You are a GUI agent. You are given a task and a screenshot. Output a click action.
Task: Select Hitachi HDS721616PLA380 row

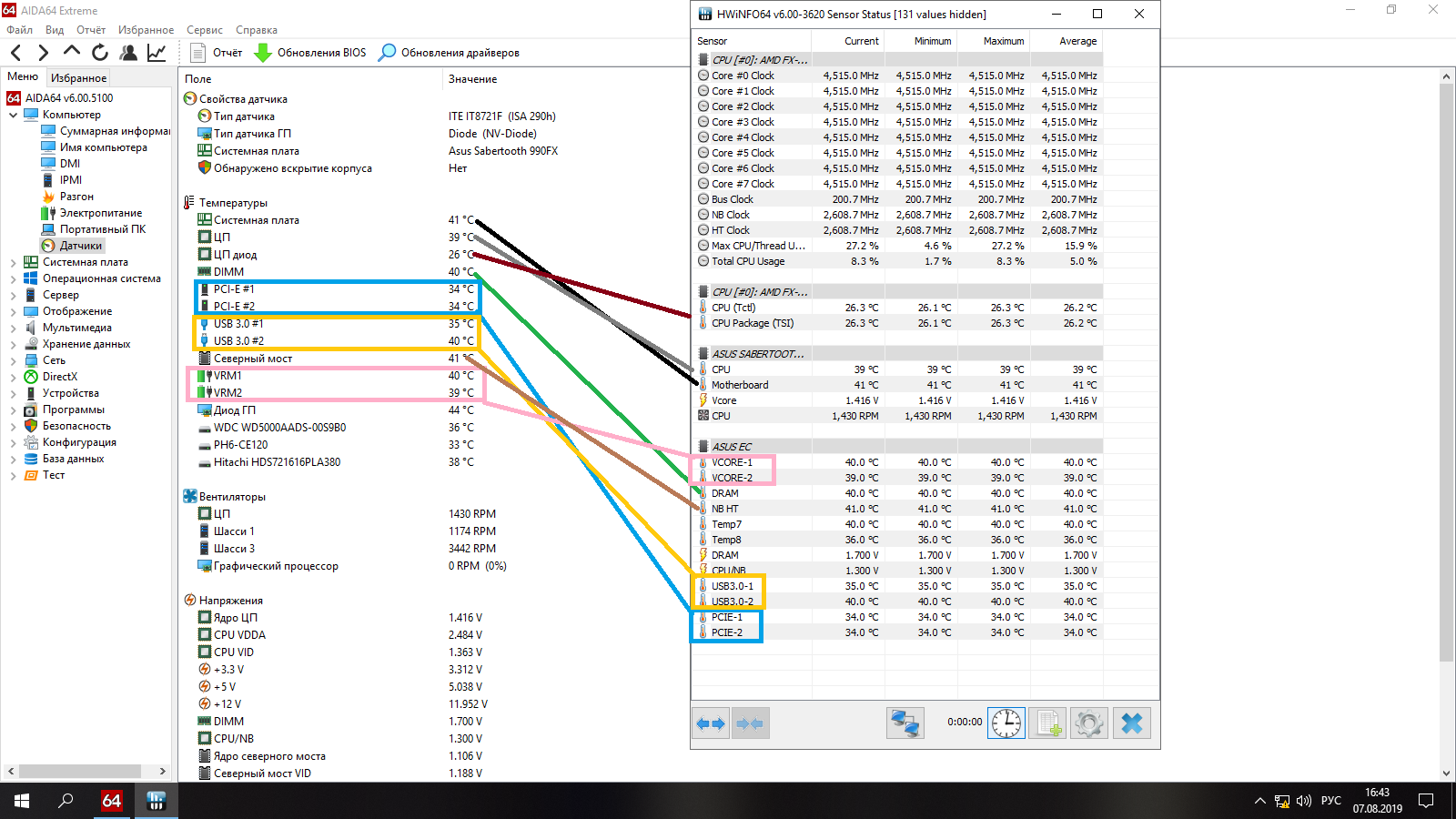[x=337, y=462]
